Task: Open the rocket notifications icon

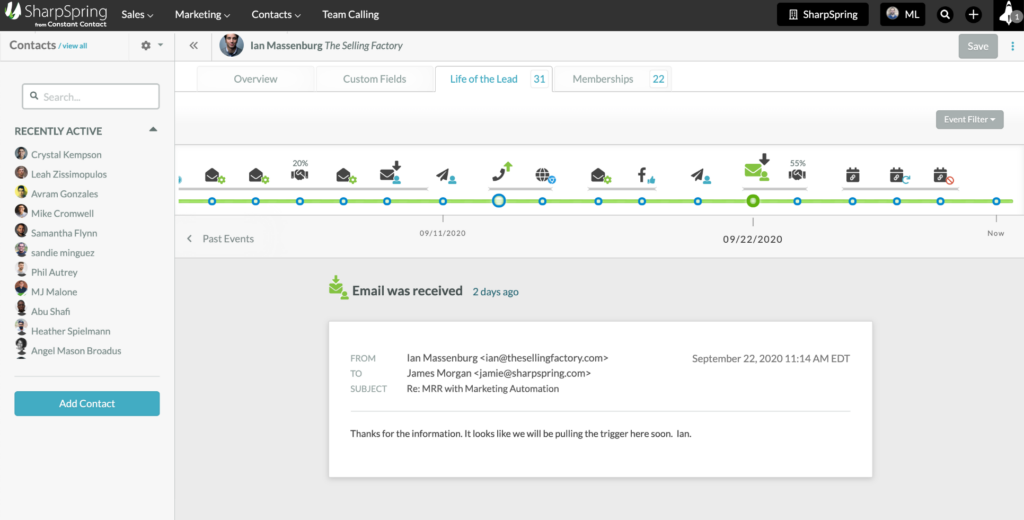Action: click(1009, 14)
